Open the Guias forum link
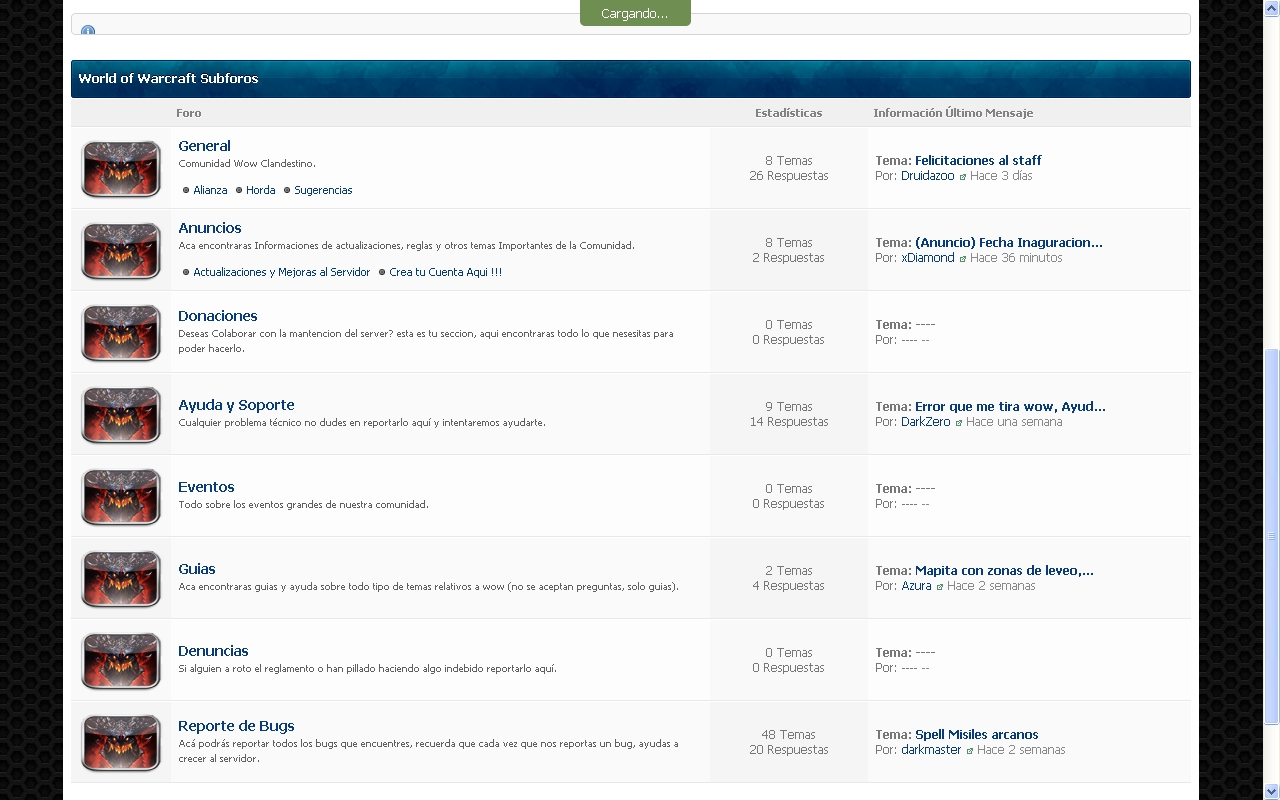This screenshot has height=800, width=1280. point(197,569)
